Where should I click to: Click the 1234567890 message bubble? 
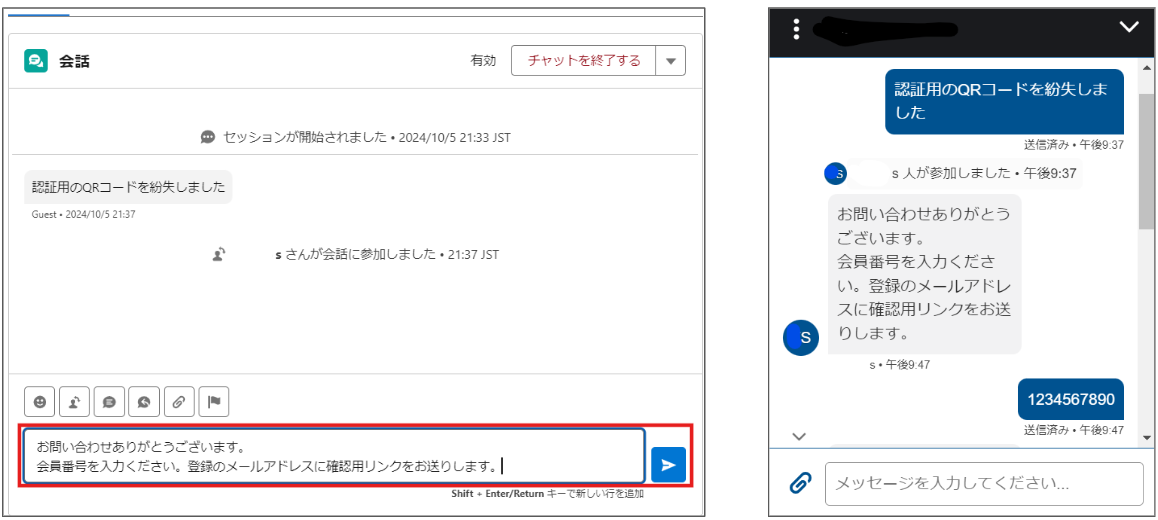1071,400
